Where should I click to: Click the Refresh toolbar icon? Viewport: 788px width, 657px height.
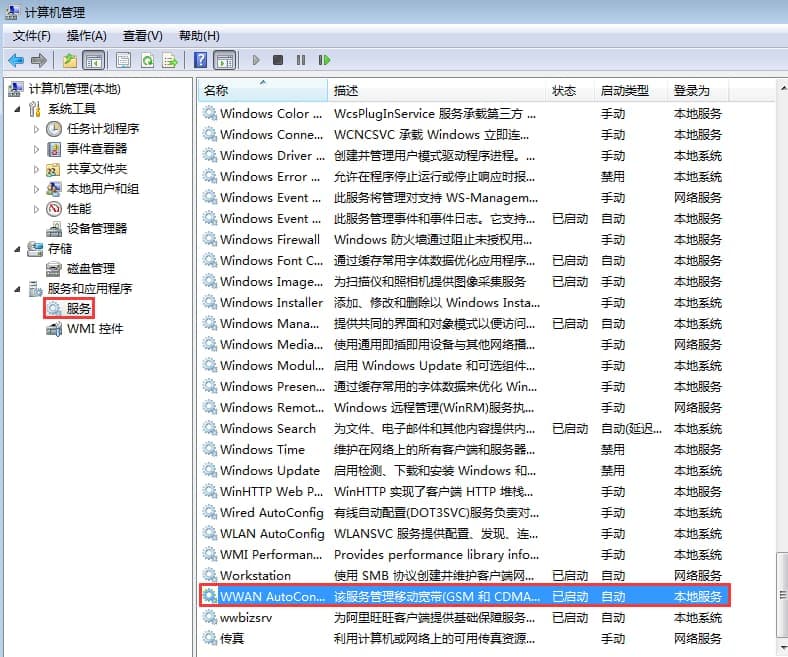click(147, 60)
